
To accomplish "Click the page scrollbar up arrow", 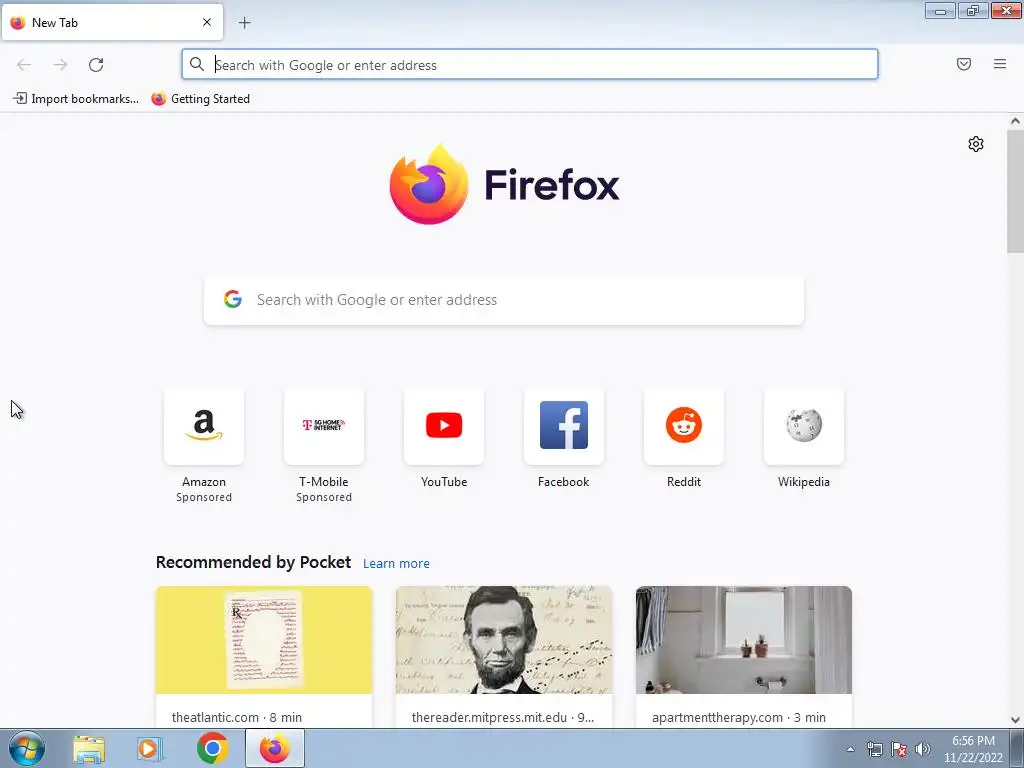I will (x=1015, y=121).
